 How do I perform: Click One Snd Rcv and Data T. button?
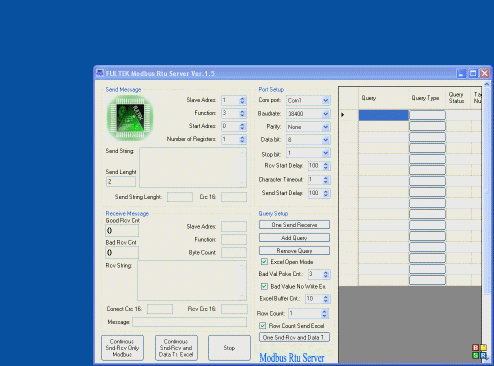pos(294,337)
